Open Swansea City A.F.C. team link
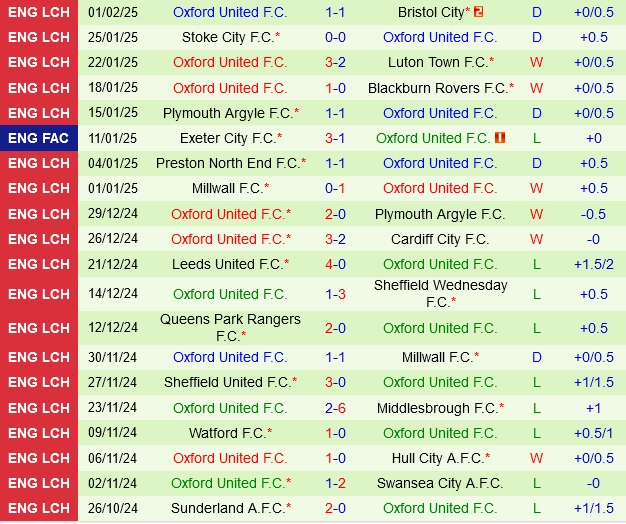This screenshot has width=626, height=524. [x=440, y=483]
